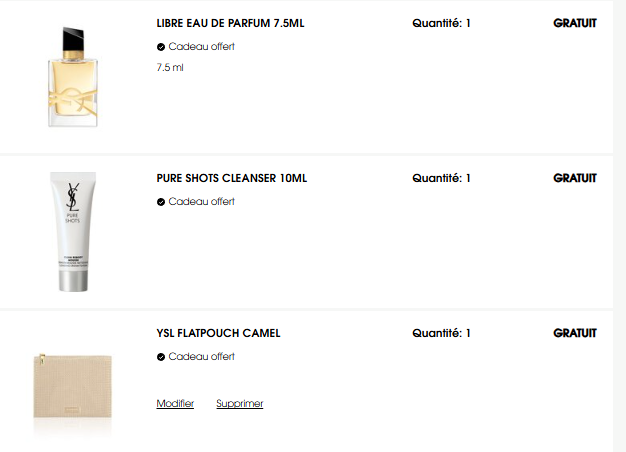Open the Modifier link for flatpouch
The image size is (626, 452).
point(175,403)
